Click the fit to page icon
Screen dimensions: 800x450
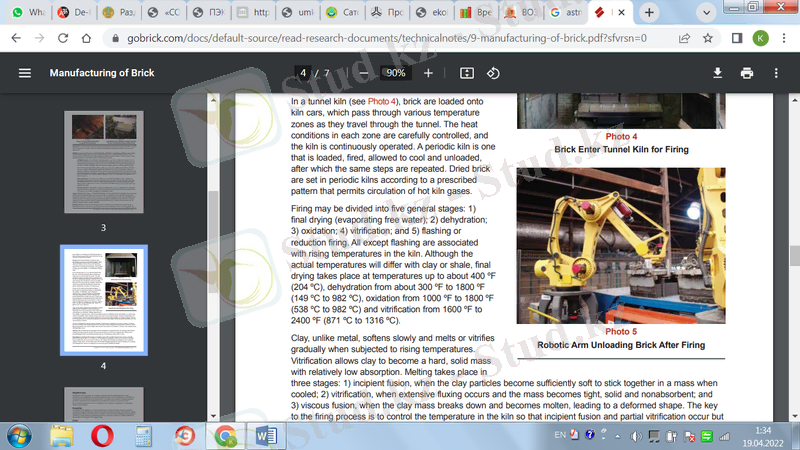[466, 73]
